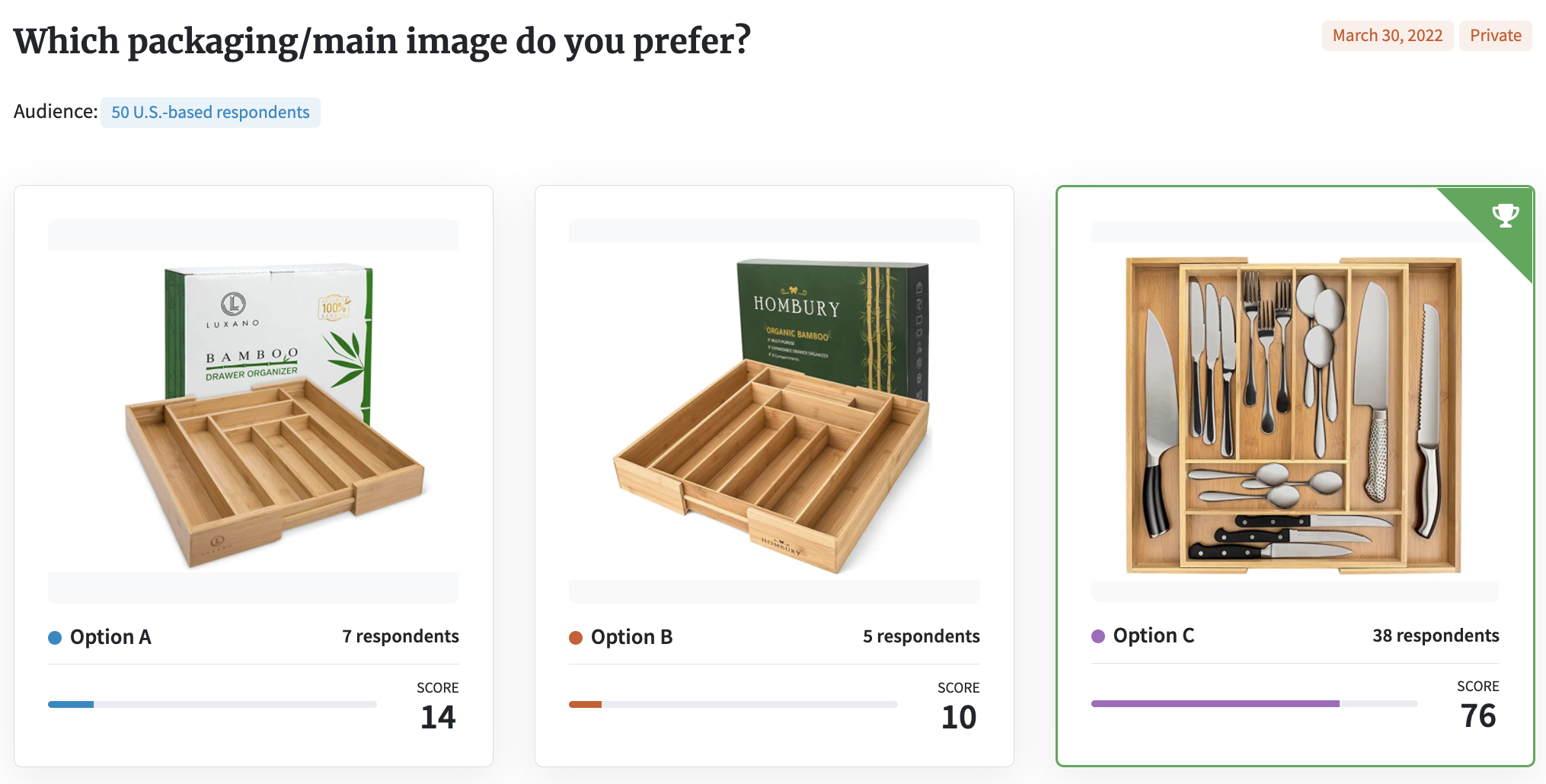Click the 5 respondents text

tap(922, 636)
